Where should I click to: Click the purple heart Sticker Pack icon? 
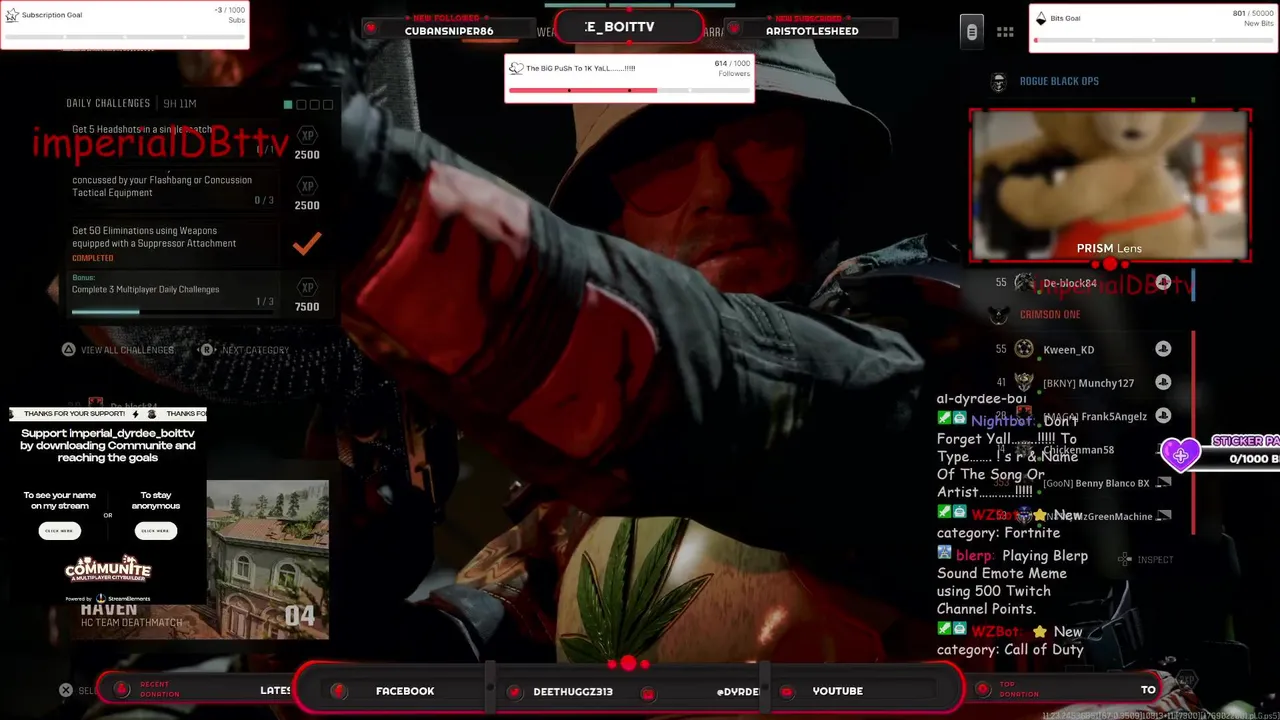(x=1180, y=455)
